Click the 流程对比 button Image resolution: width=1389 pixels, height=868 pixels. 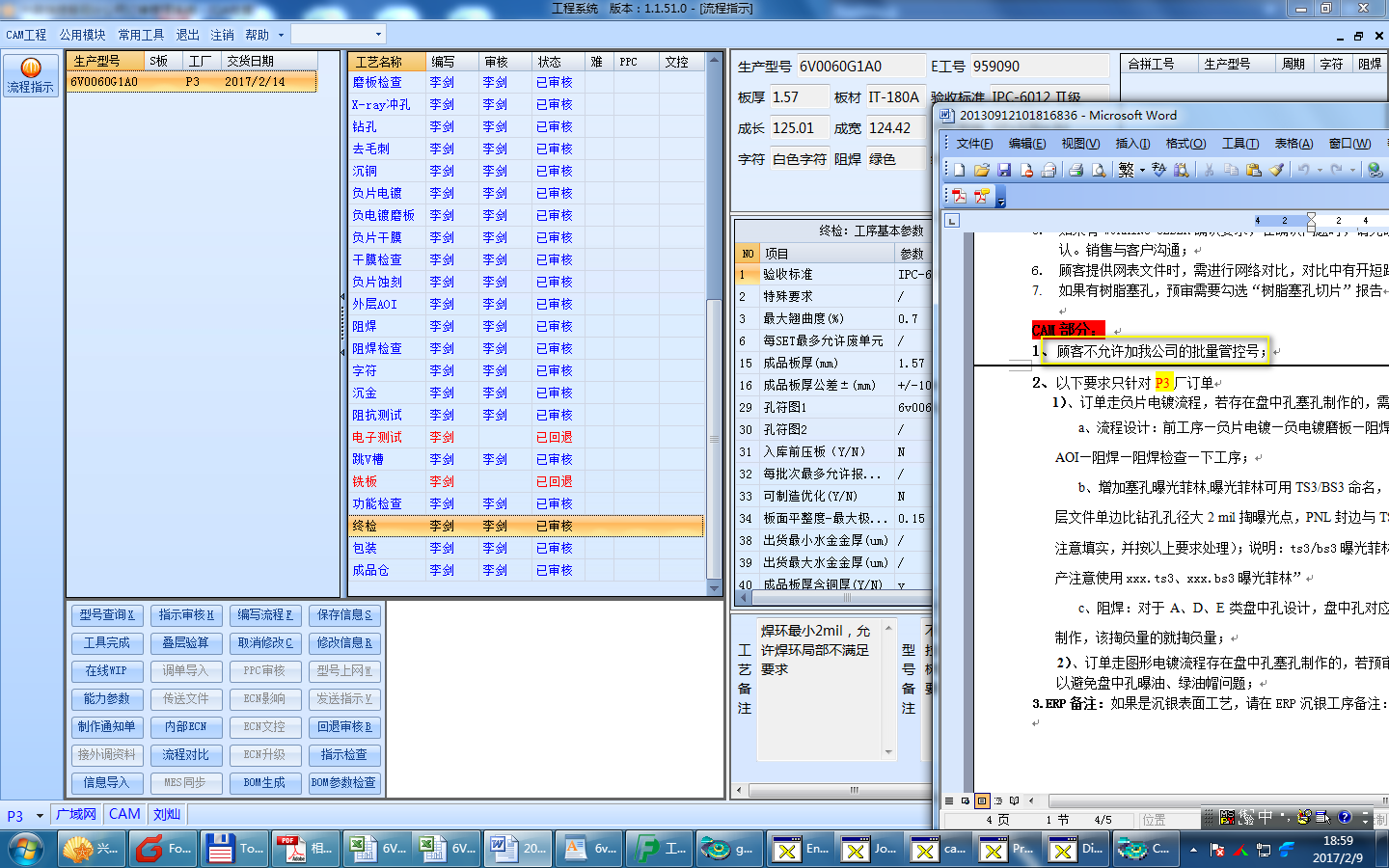[186, 754]
